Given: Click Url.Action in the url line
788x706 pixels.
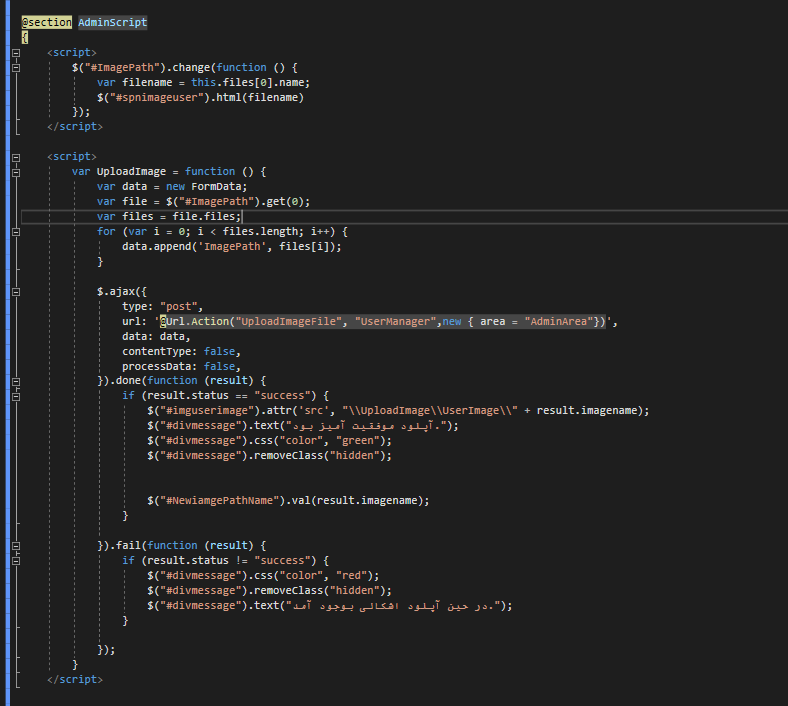Looking at the screenshot, I should [x=197, y=322].
